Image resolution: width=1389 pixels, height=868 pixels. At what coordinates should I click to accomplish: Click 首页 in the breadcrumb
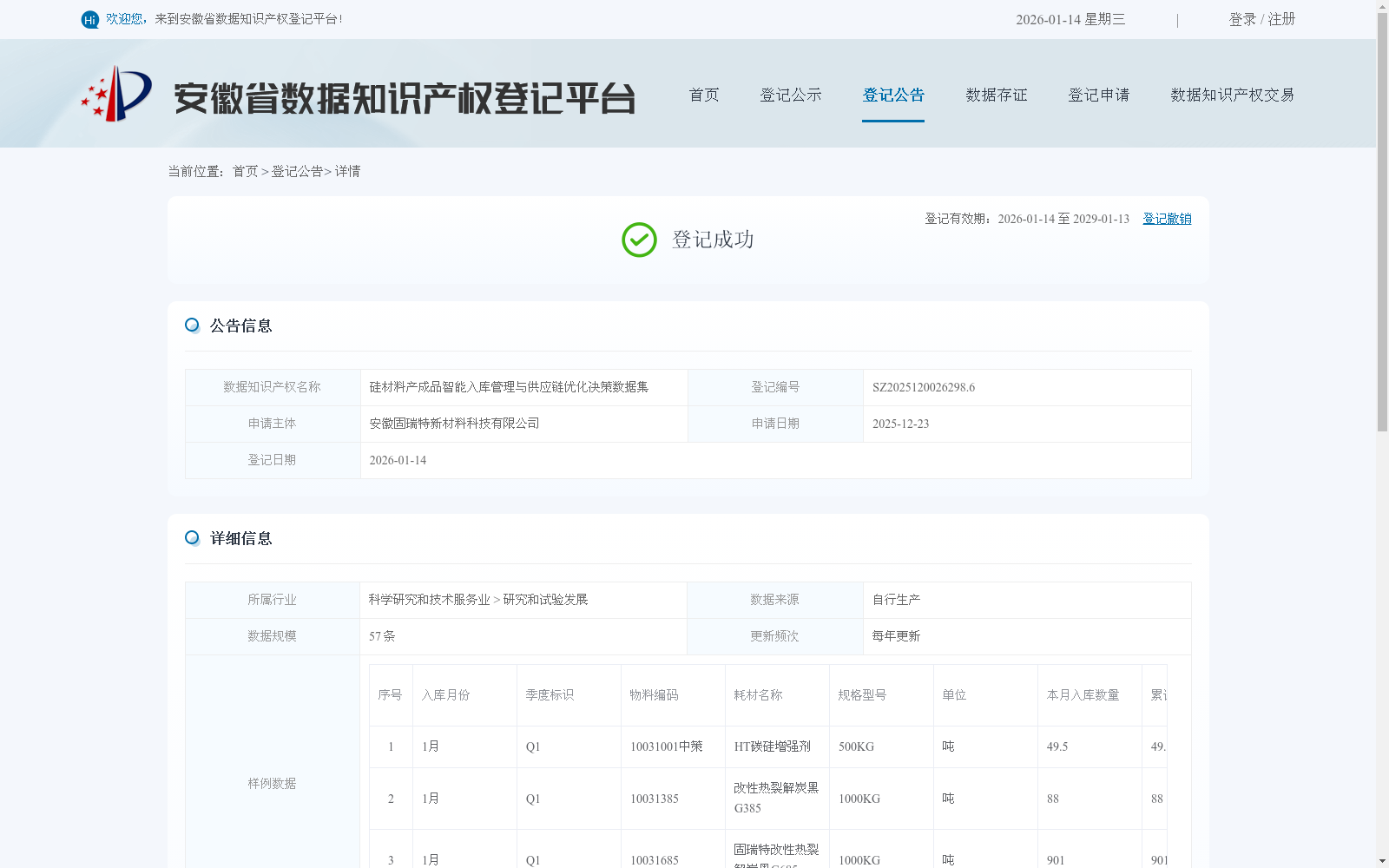[245, 172]
